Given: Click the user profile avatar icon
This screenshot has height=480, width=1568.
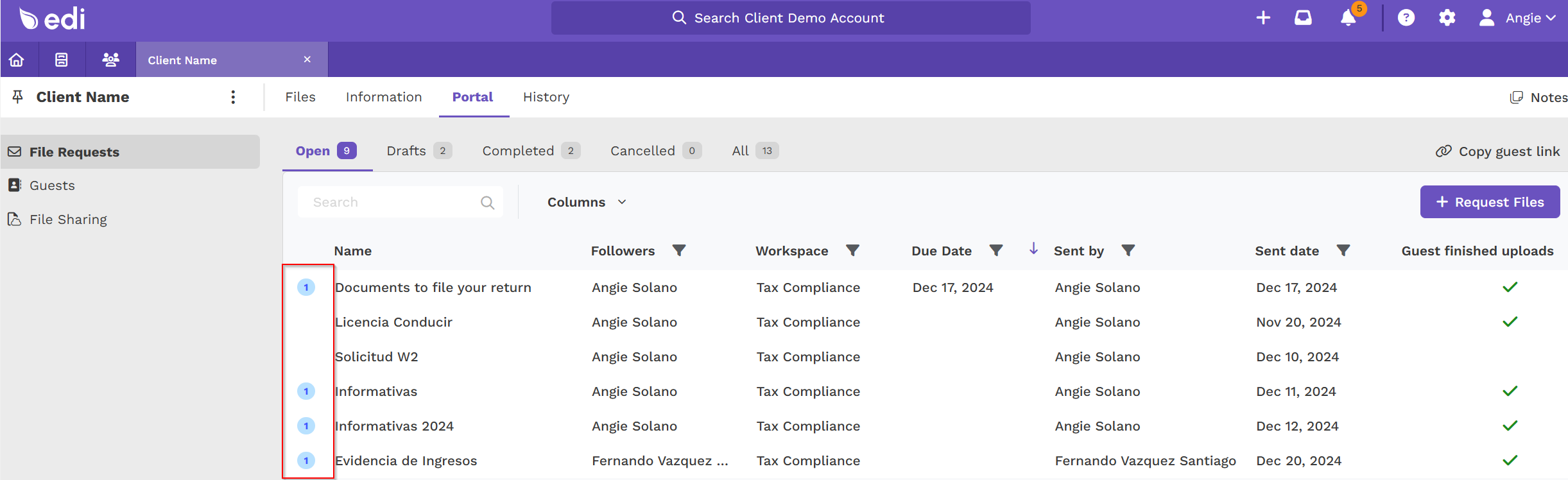Looking at the screenshot, I should pos(1486,18).
